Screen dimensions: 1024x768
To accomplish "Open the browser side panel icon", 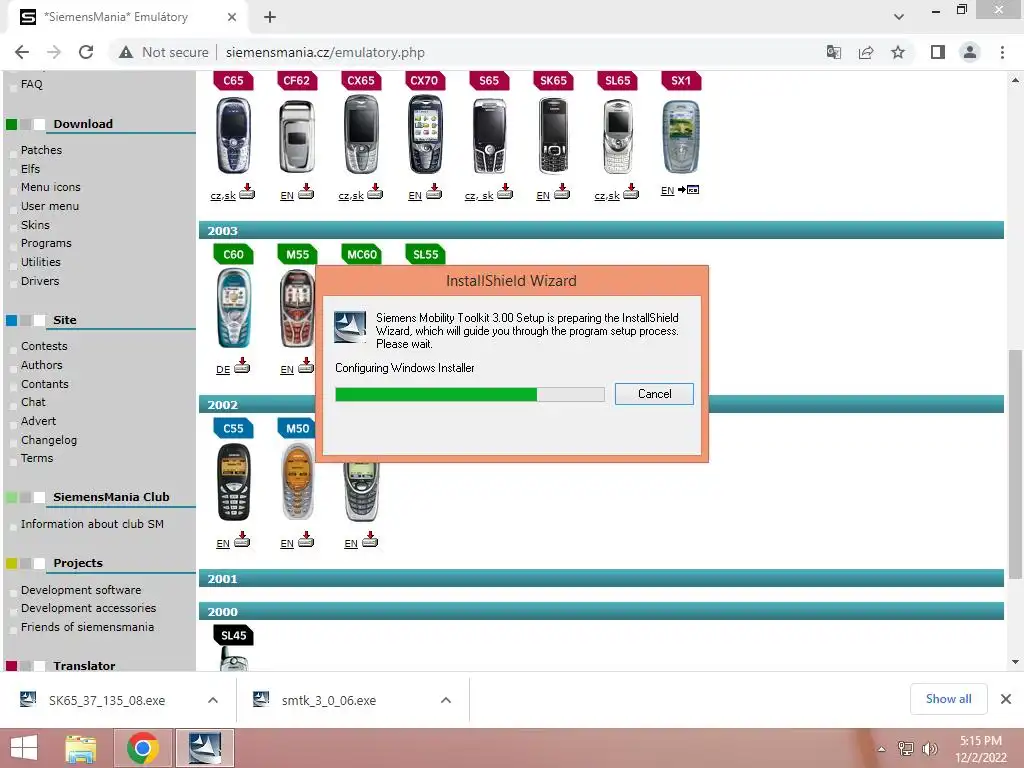I will 938,52.
